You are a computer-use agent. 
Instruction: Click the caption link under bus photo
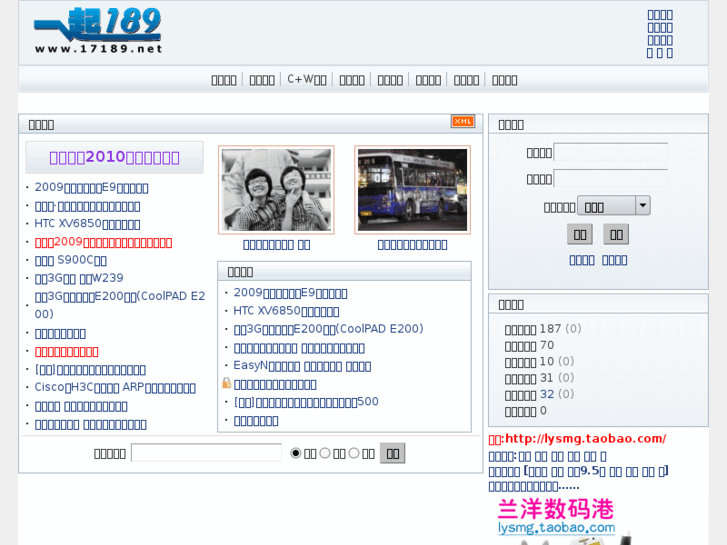click(x=412, y=244)
